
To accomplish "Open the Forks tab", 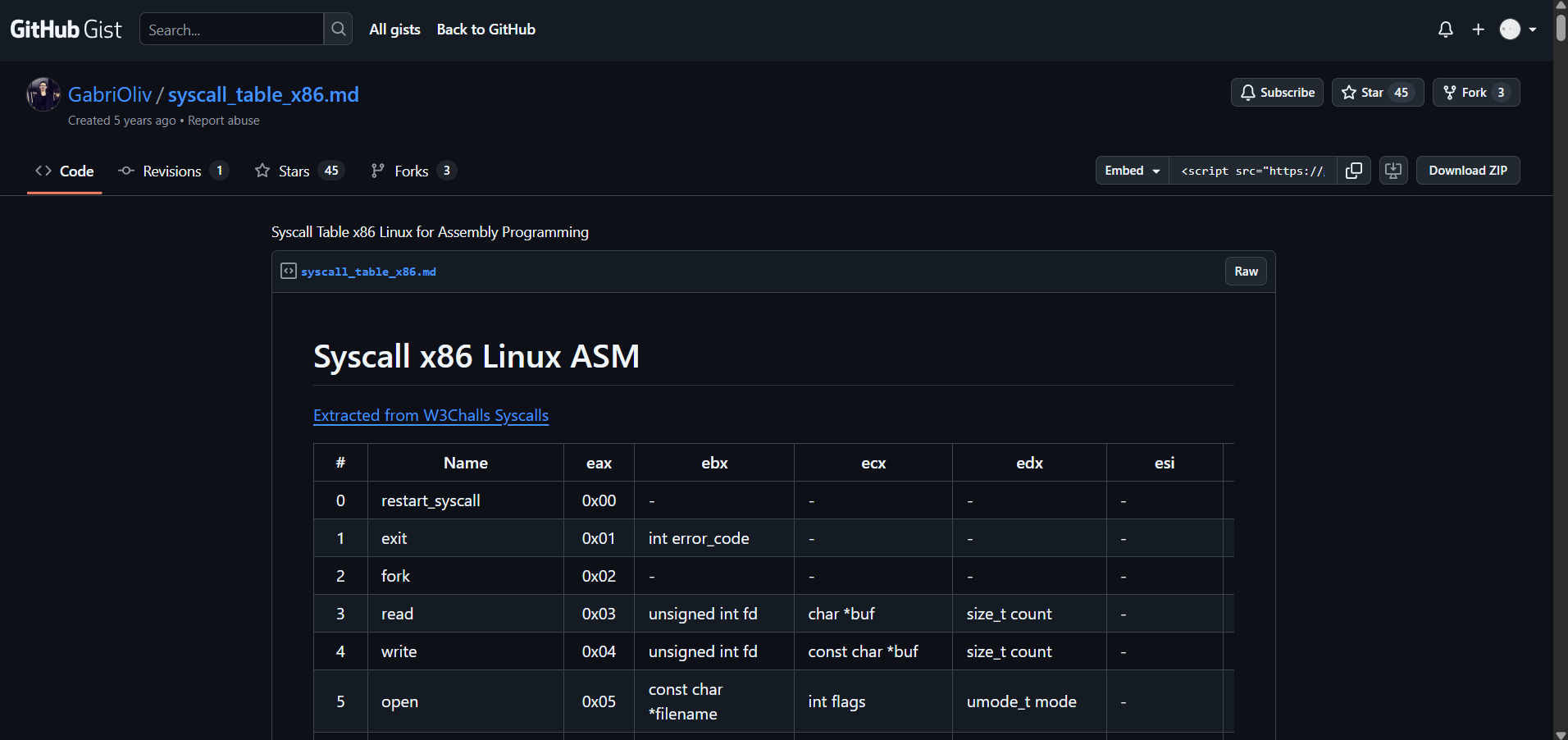I will coord(411,171).
